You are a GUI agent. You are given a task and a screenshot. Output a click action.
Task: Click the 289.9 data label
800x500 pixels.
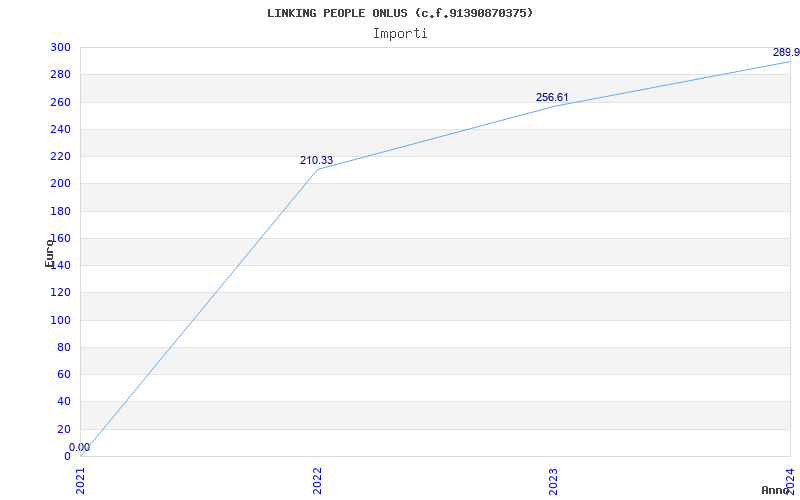786,52
